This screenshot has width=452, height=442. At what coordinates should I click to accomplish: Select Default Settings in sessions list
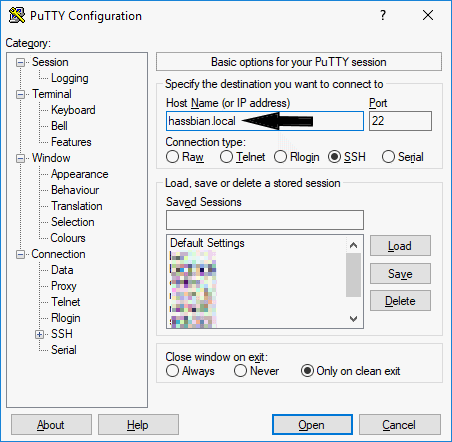click(207, 243)
